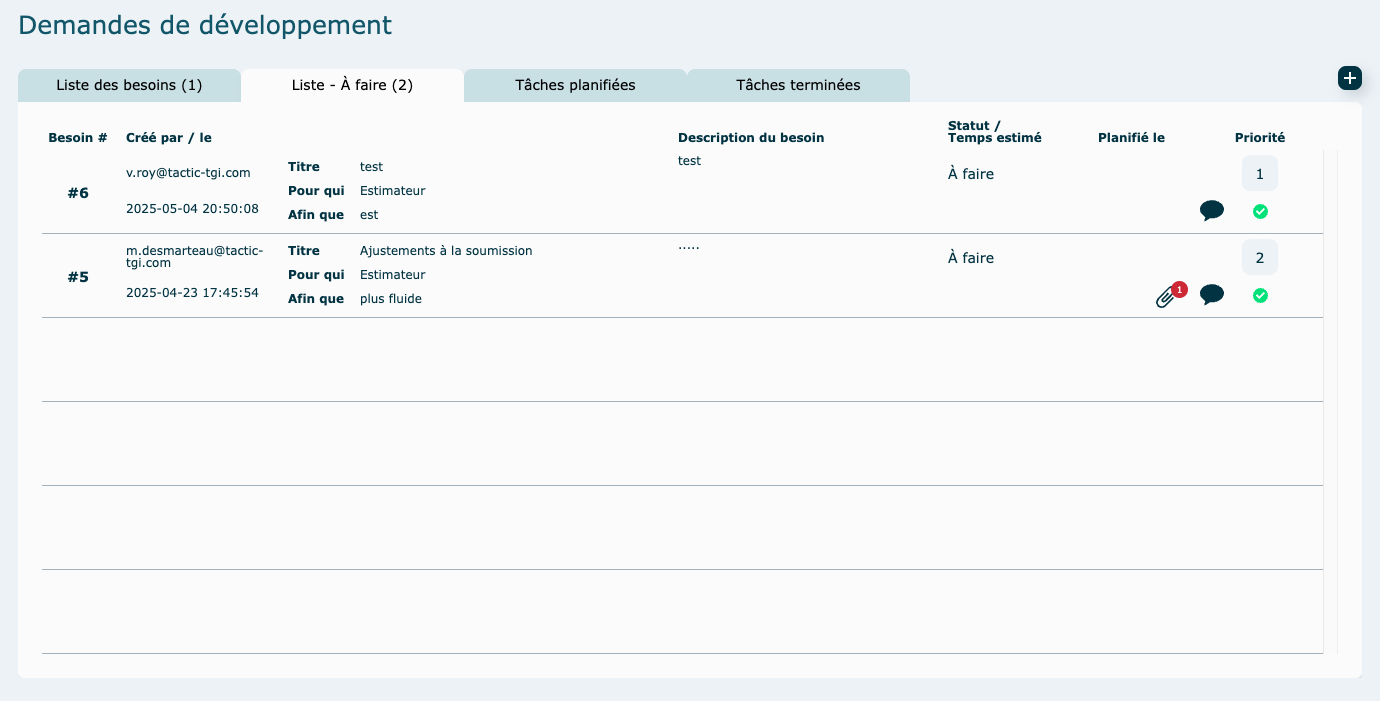Select the Liste - À faire (2) tab
This screenshot has width=1380, height=701.
(x=352, y=85)
